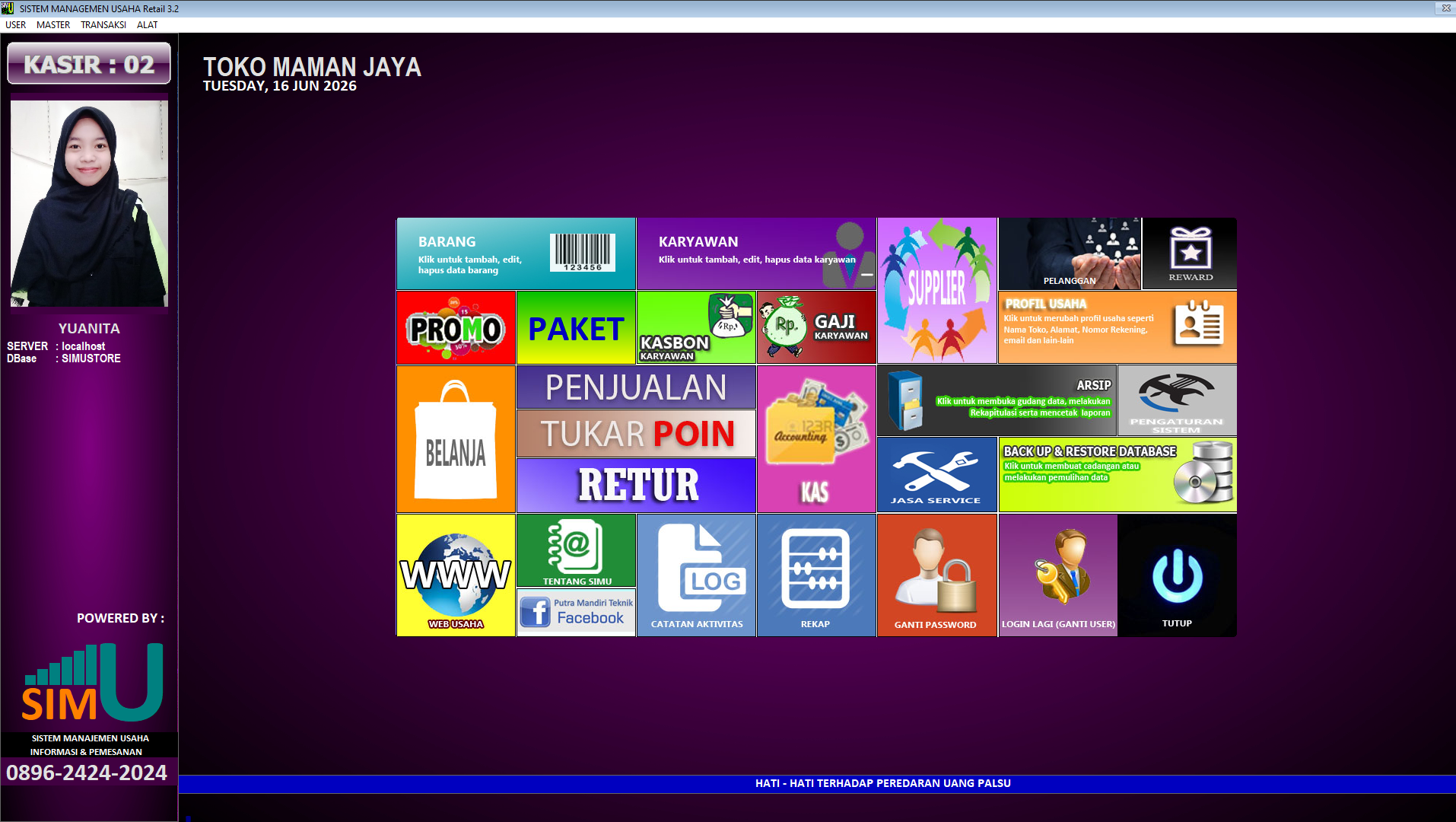The image size is (1456, 822).
Task: Open KASBON KARYAWAN tile
Action: (x=696, y=327)
